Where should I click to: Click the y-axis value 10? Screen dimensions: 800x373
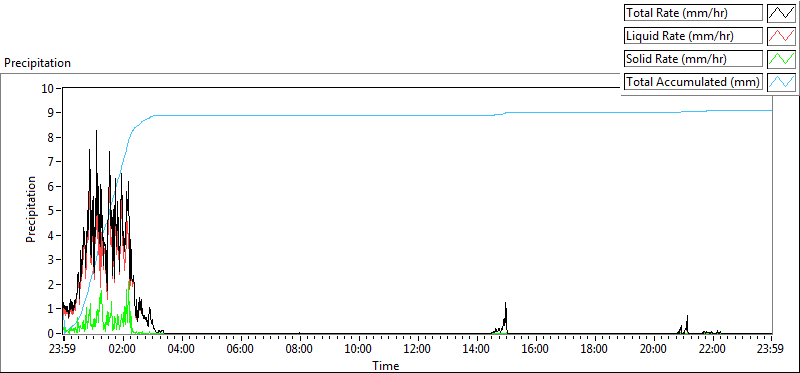(48, 88)
